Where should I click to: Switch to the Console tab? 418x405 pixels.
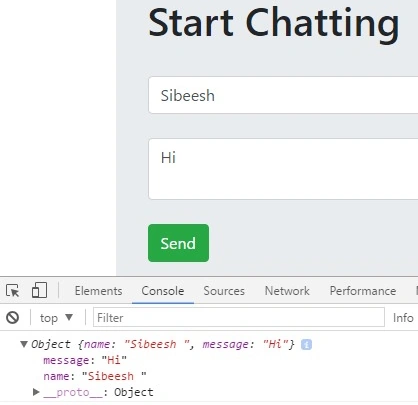[163, 291]
